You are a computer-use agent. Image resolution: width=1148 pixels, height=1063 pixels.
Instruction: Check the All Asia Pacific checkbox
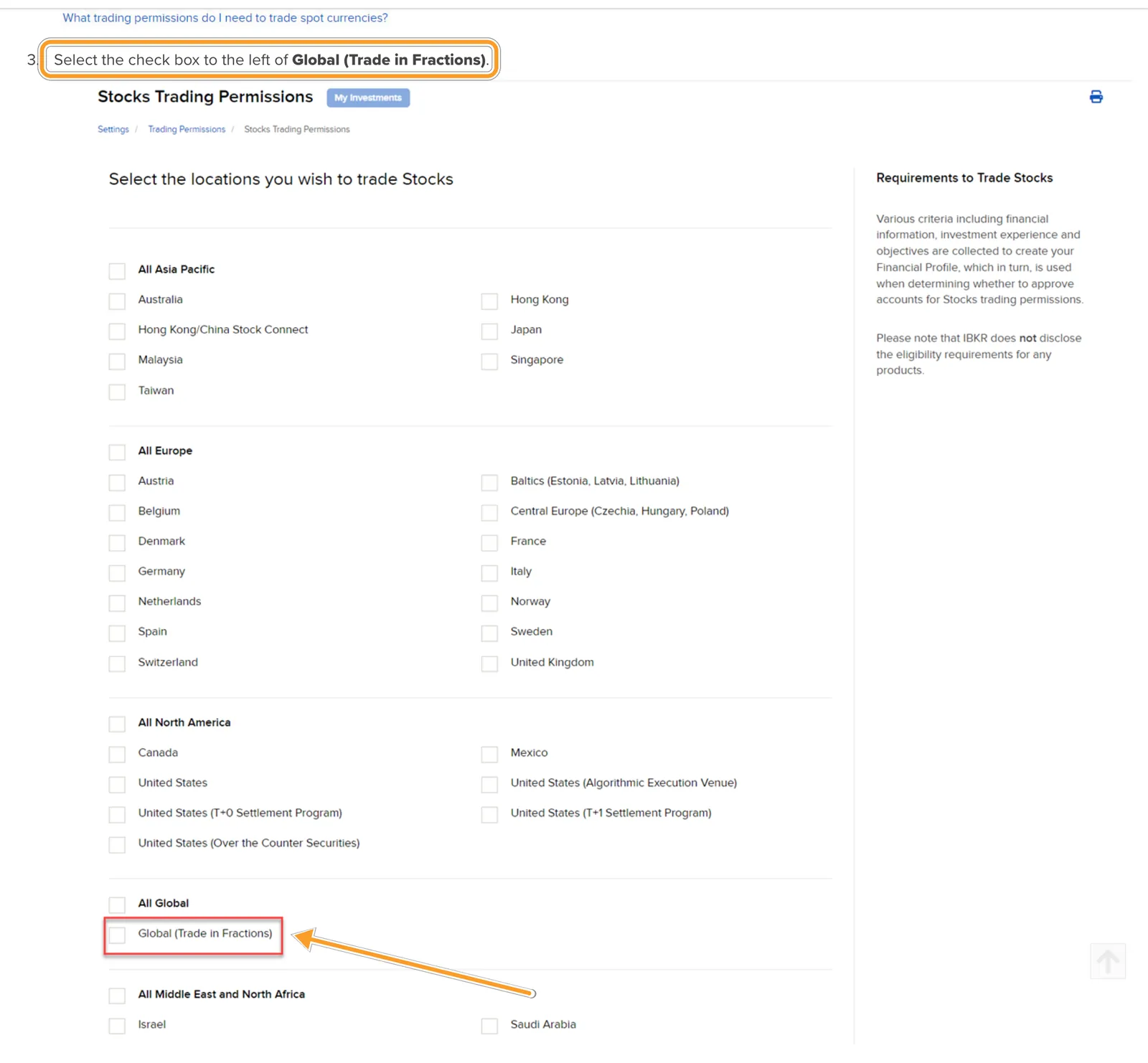(x=117, y=270)
